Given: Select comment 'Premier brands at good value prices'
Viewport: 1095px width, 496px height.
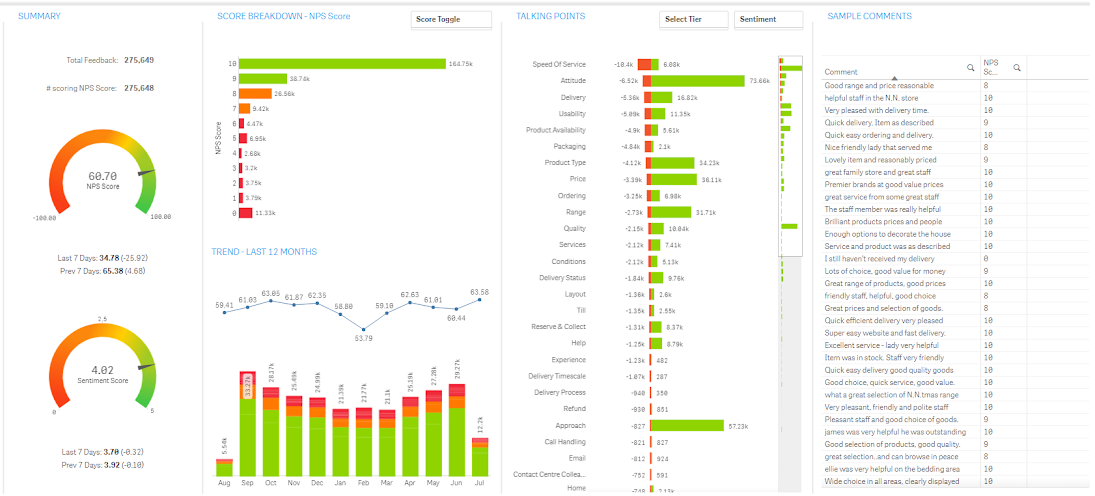Looking at the screenshot, I should [884, 184].
